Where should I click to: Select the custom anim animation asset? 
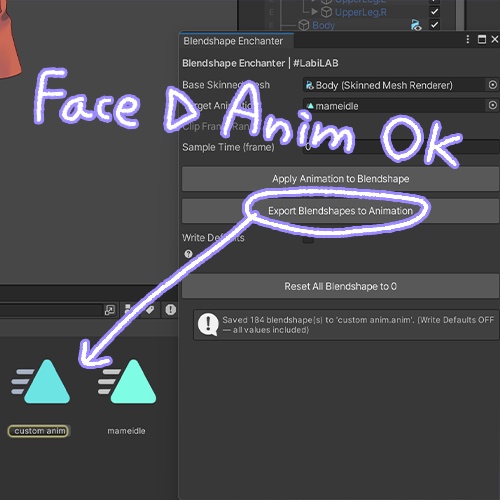[41, 382]
